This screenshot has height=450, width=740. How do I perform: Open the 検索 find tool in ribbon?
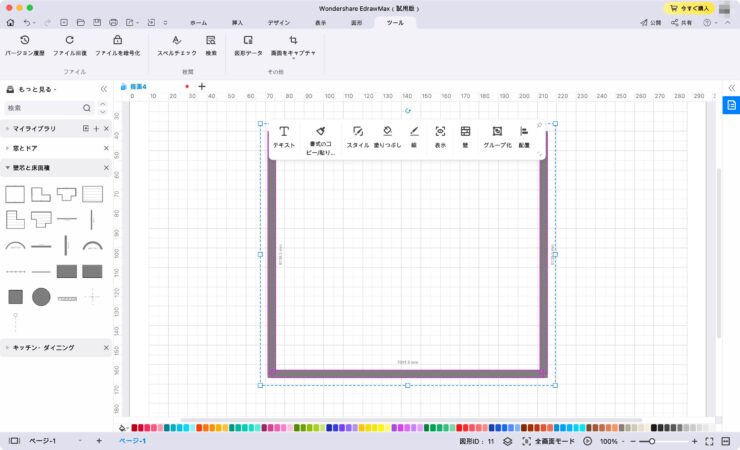tap(211, 45)
